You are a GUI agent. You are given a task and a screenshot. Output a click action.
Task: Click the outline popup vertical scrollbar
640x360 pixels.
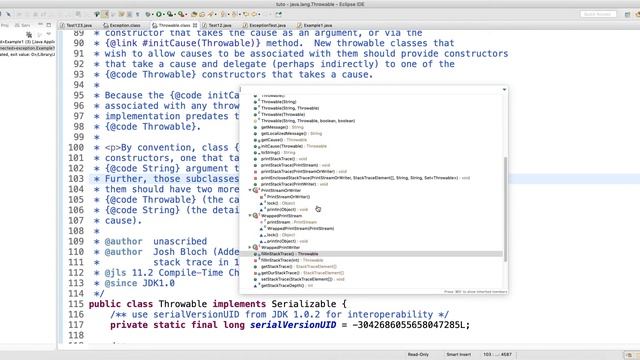[505, 209]
